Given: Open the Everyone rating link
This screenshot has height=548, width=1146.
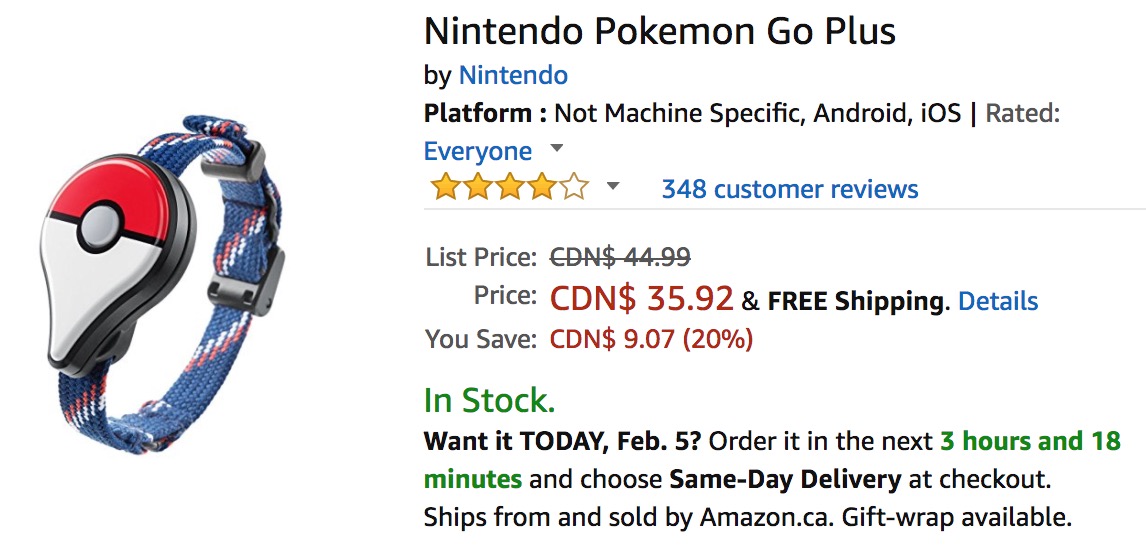Looking at the screenshot, I should pyautogui.click(x=478, y=151).
